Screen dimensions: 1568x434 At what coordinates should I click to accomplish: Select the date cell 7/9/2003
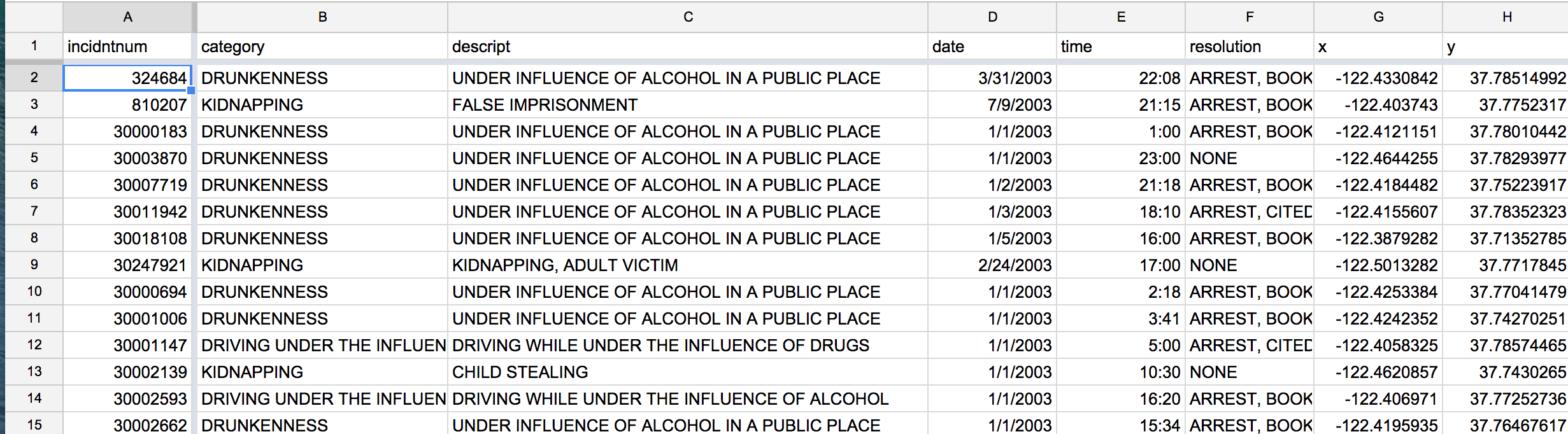[x=992, y=104]
